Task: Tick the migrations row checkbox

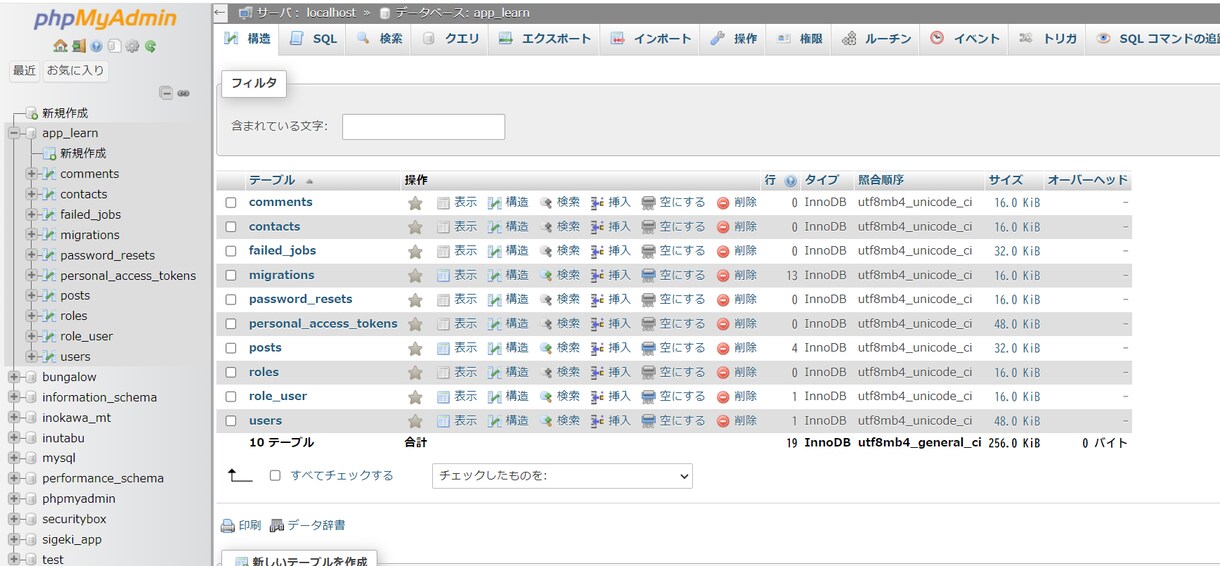Action: (x=231, y=275)
